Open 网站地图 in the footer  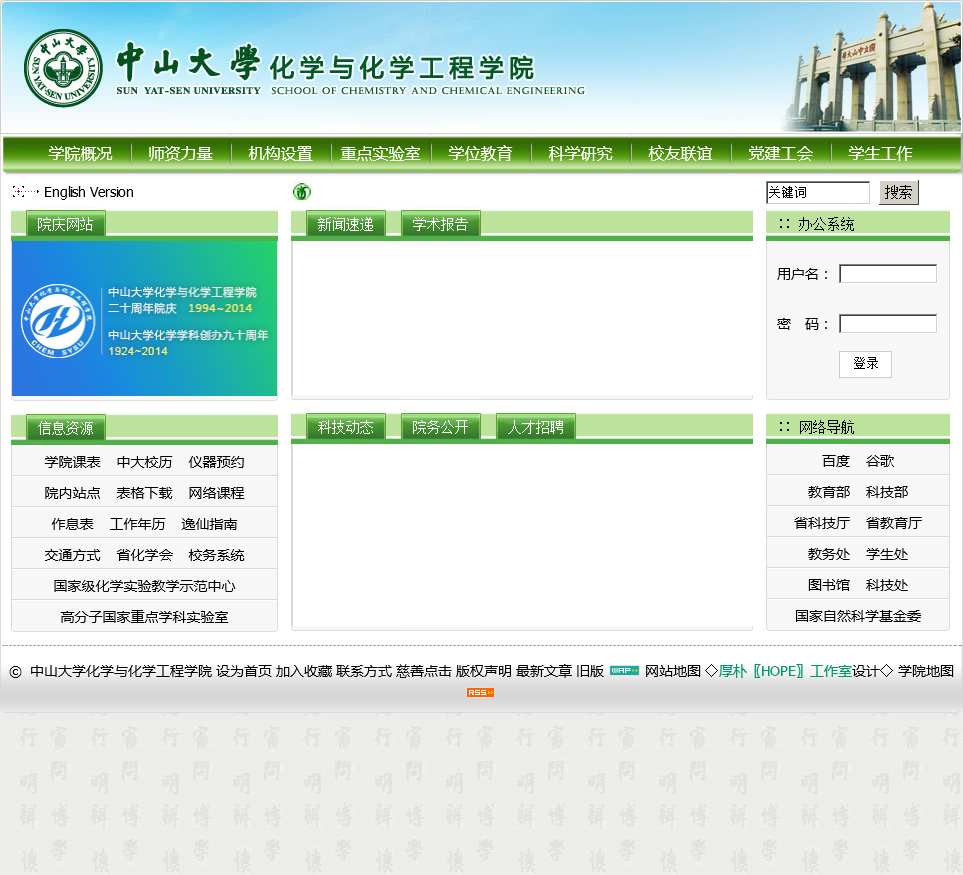pos(673,671)
